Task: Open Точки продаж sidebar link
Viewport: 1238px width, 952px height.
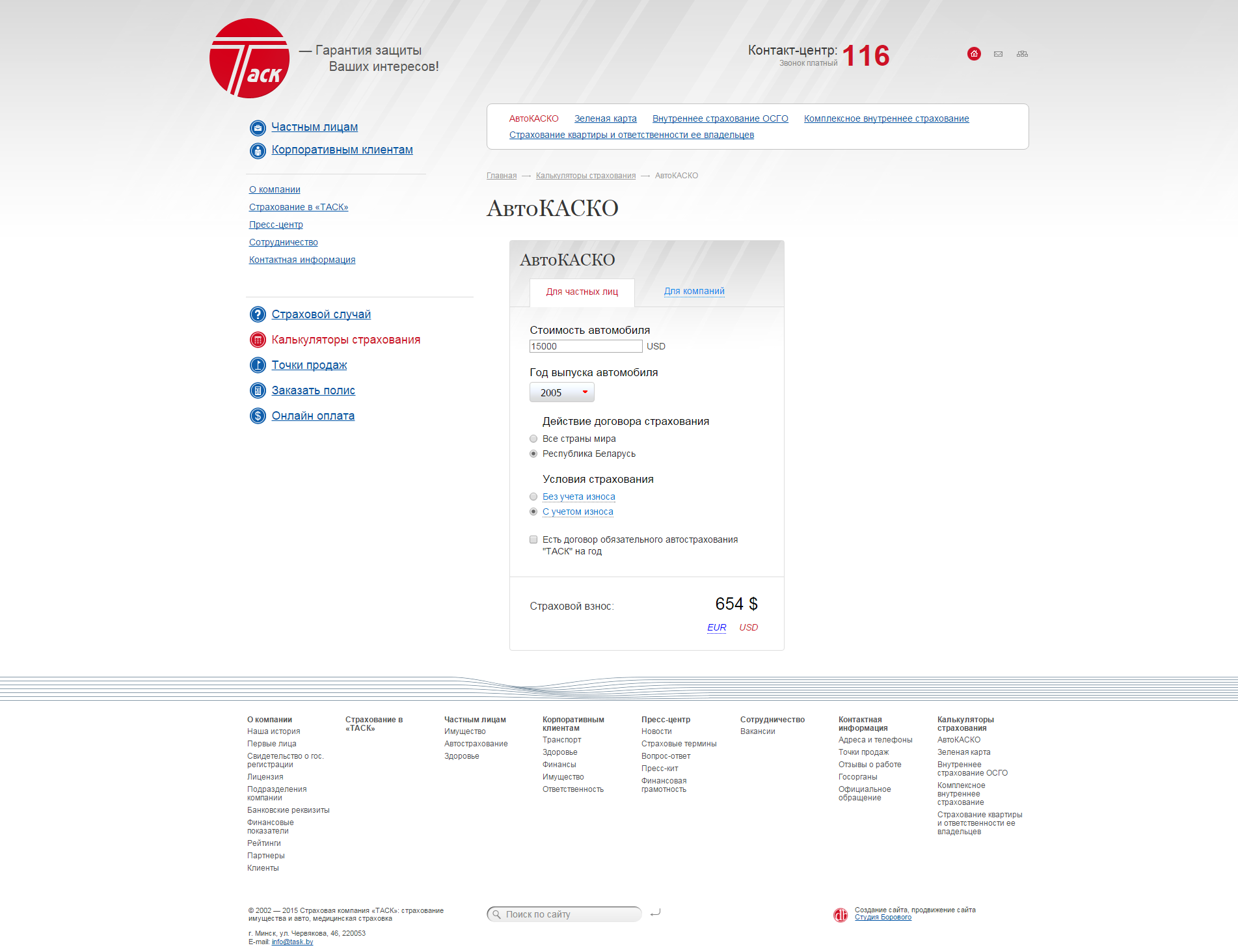Action: 309,365
